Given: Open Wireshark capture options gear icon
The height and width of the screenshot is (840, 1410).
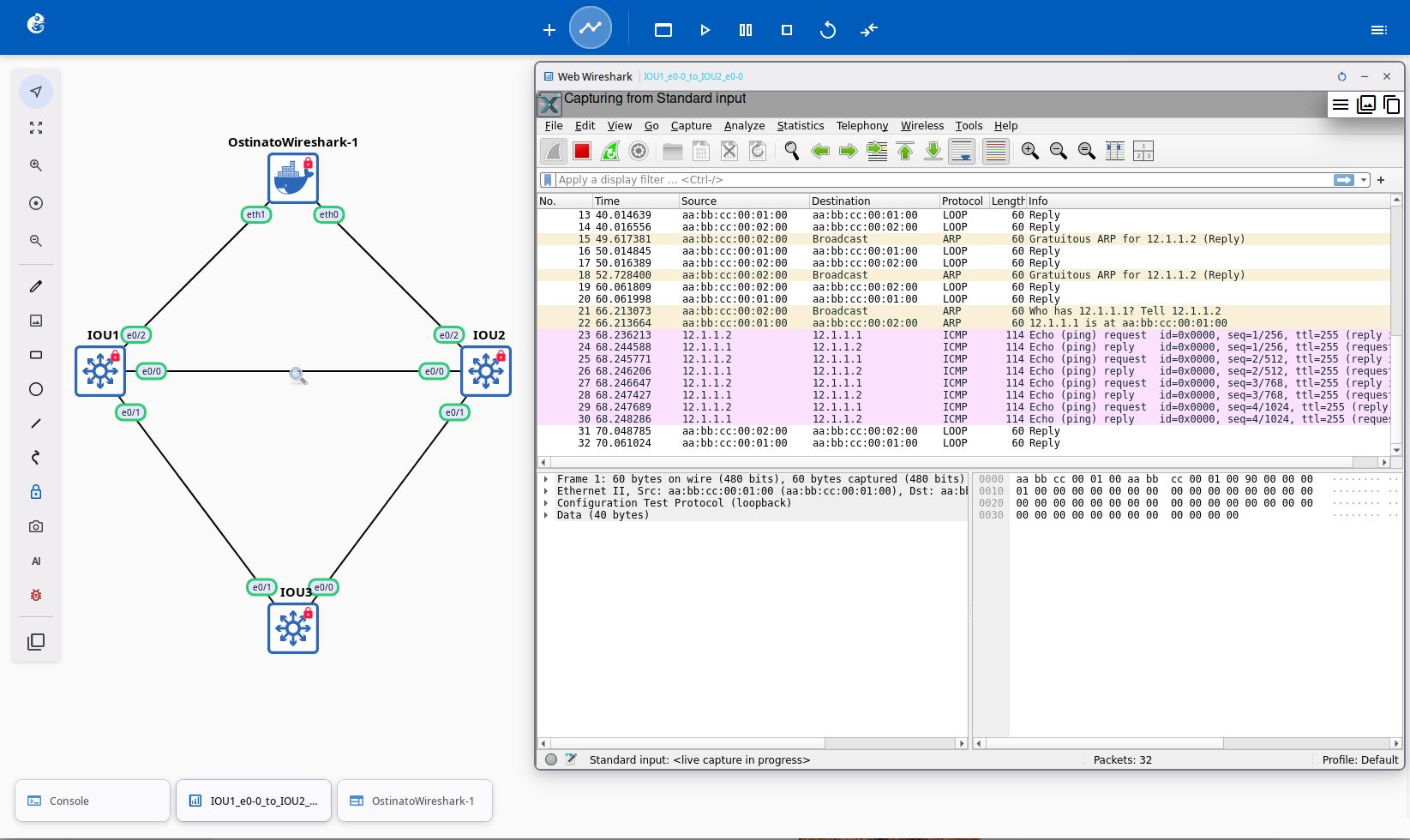Looking at the screenshot, I should coord(639,151).
